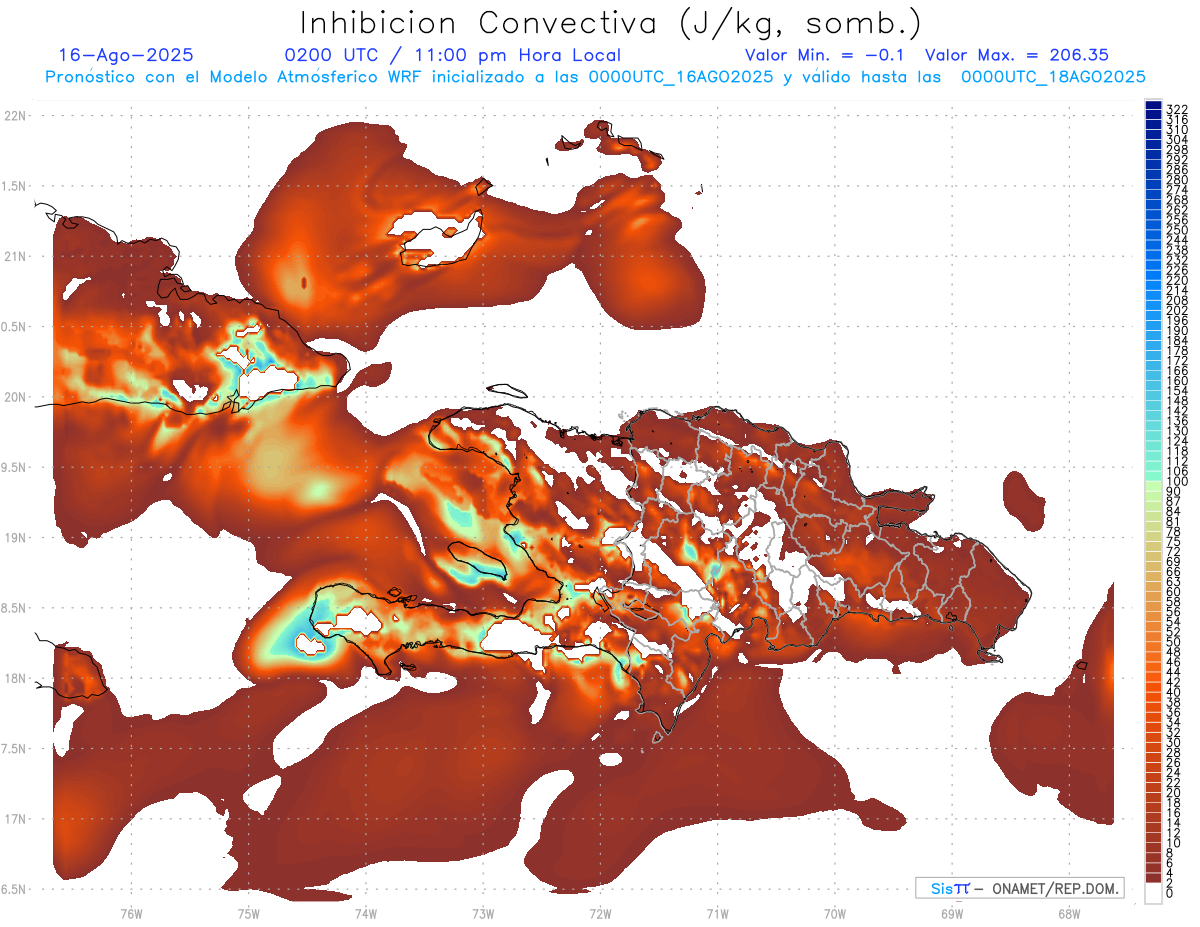Click the '76W' longitude label
The width and height of the screenshot is (1200, 927).
(x=131, y=914)
